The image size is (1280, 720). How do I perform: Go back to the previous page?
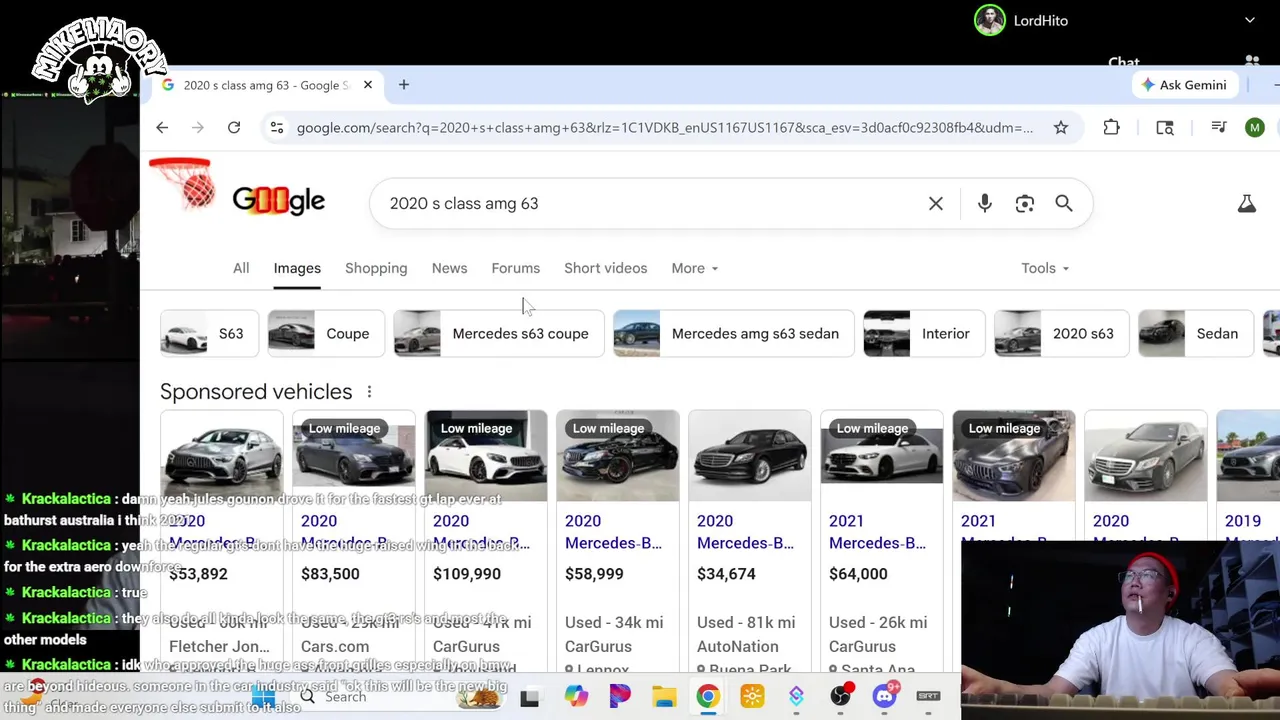[162, 128]
